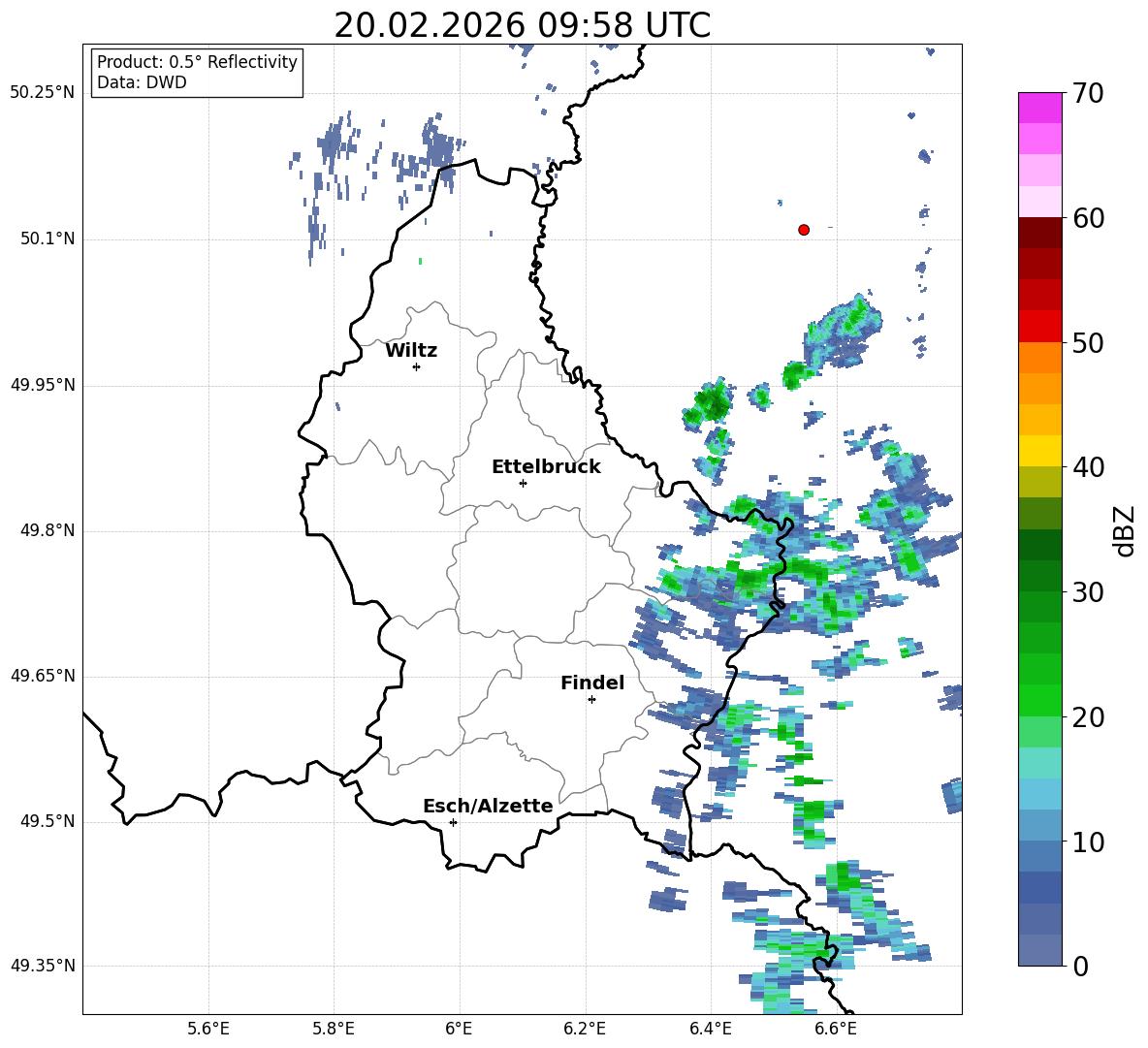The height and width of the screenshot is (1048, 1148).
Task: Click the 49.35°N latitude label
Action: [43, 966]
